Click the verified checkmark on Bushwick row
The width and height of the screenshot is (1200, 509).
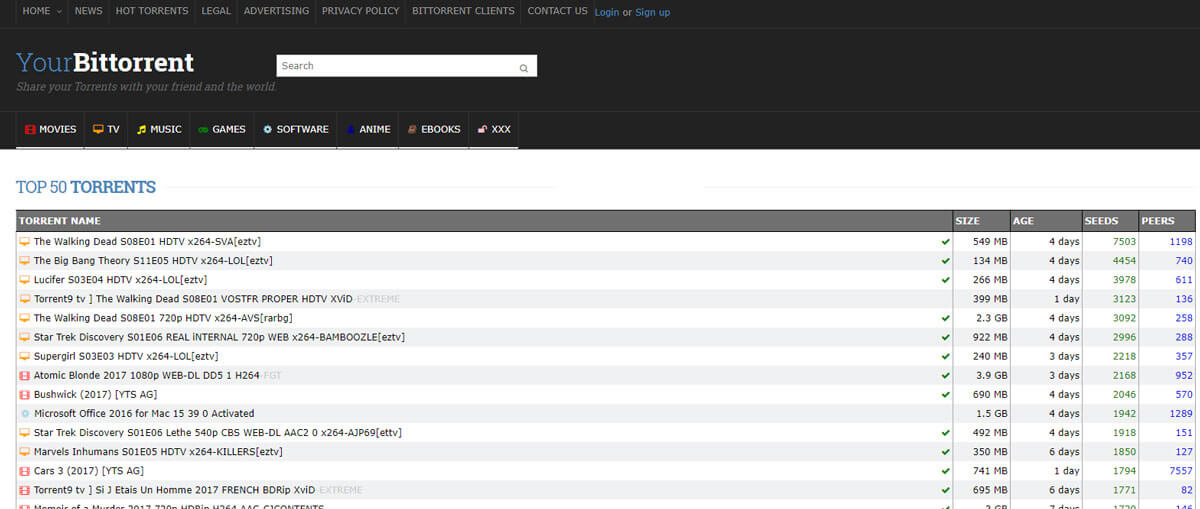coord(945,394)
